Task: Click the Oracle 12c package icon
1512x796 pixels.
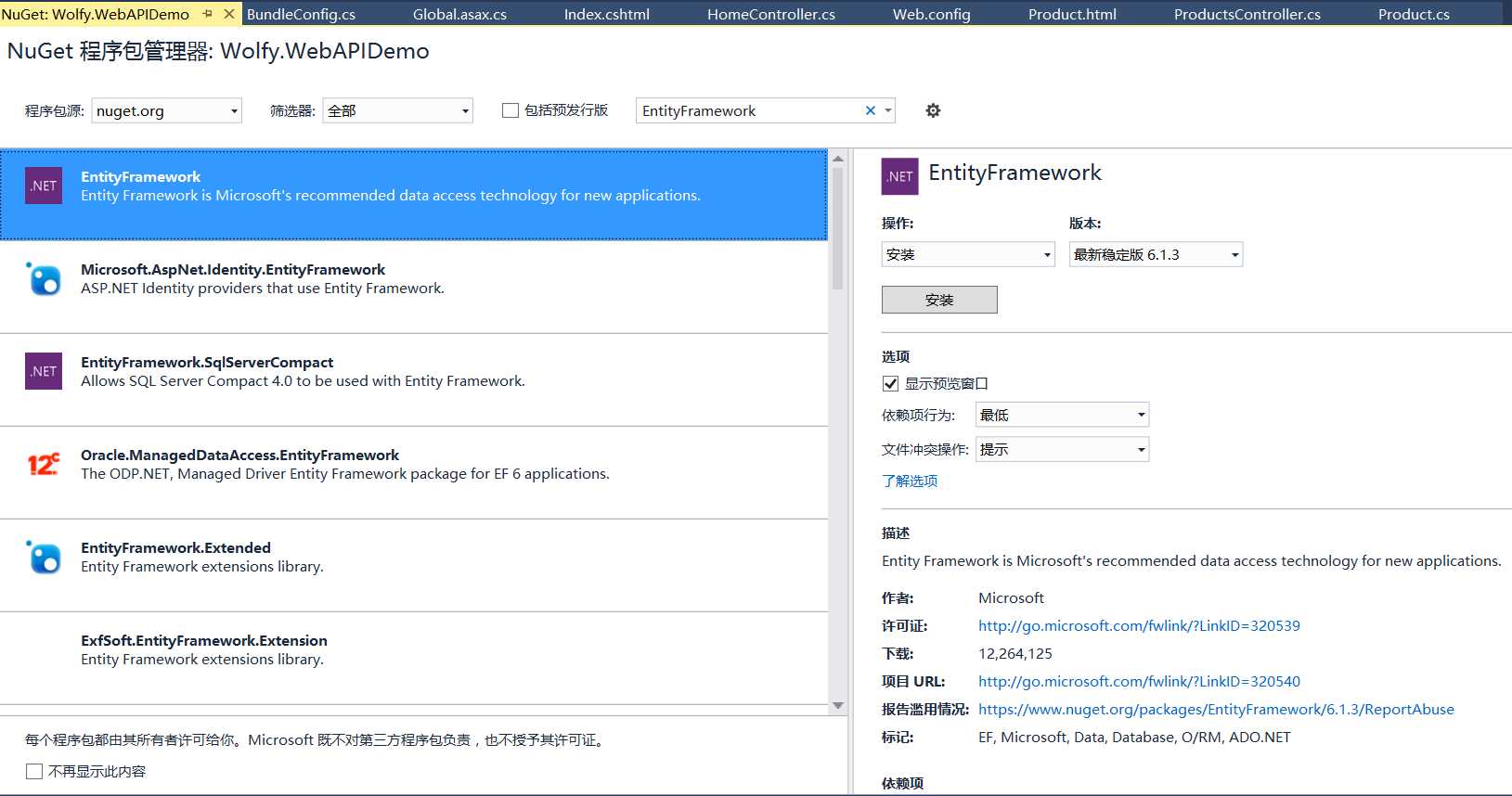Action: 44,464
